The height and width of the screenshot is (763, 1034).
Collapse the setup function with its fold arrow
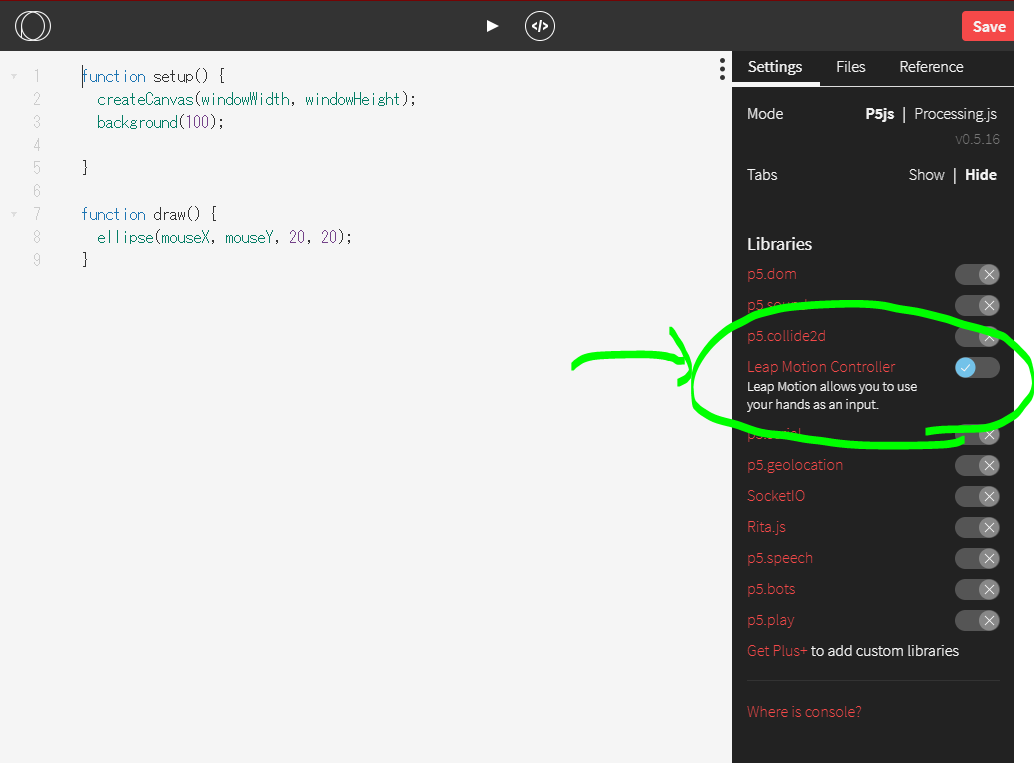[13, 75]
